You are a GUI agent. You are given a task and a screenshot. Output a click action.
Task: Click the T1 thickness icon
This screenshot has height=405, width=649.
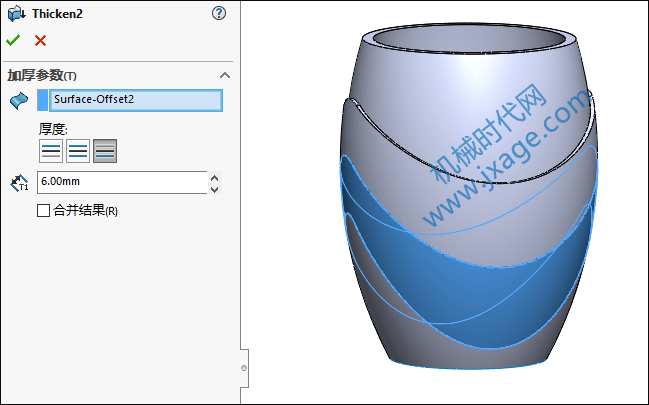(x=19, y=183)
